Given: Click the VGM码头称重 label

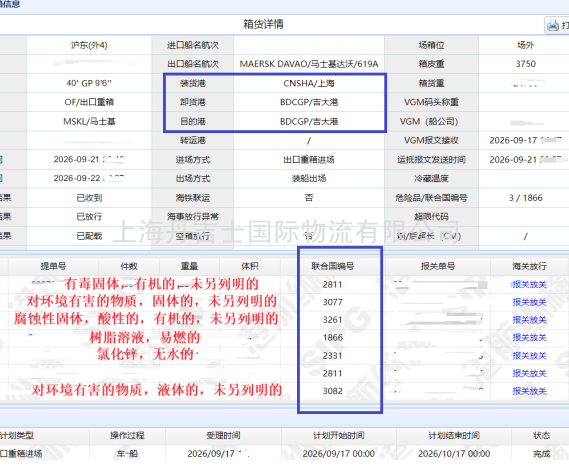Looking at the screenshot, I should coord(431,102).
